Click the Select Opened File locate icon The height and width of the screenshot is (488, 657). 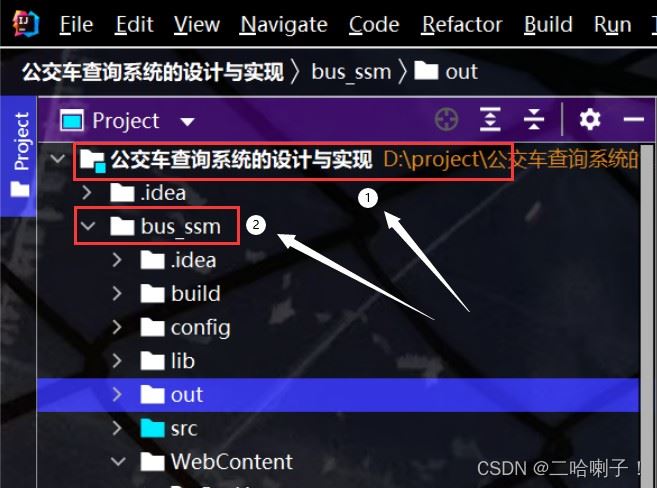(447, 120)
